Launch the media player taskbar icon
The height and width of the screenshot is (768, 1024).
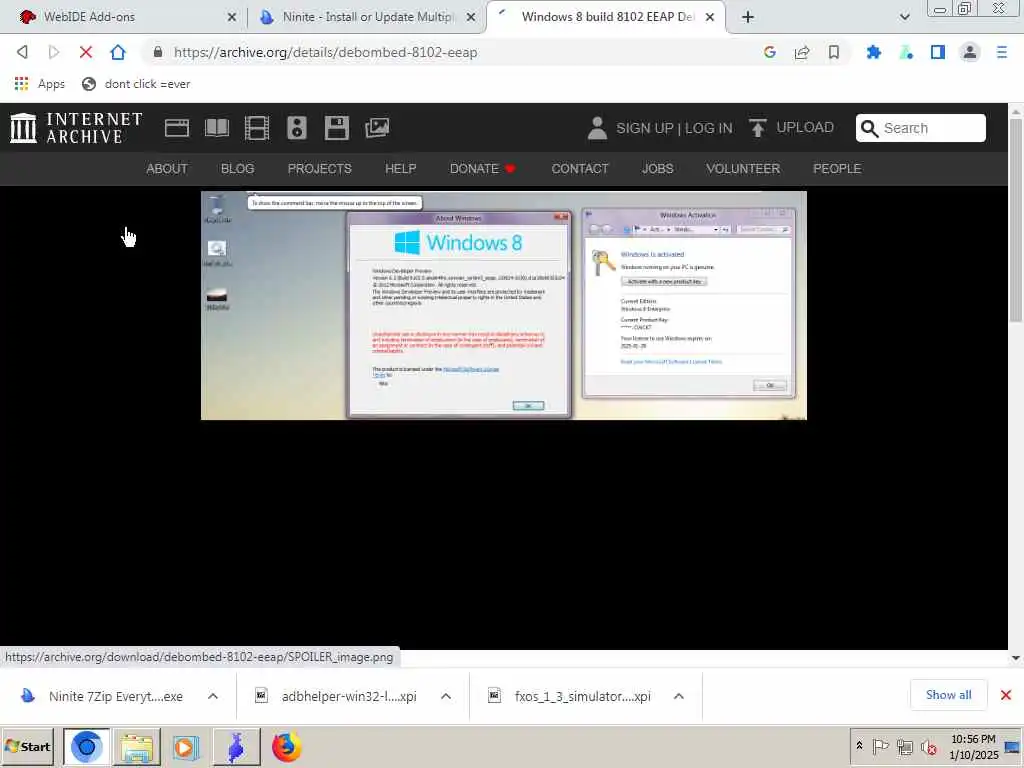(x=185, y=746)
